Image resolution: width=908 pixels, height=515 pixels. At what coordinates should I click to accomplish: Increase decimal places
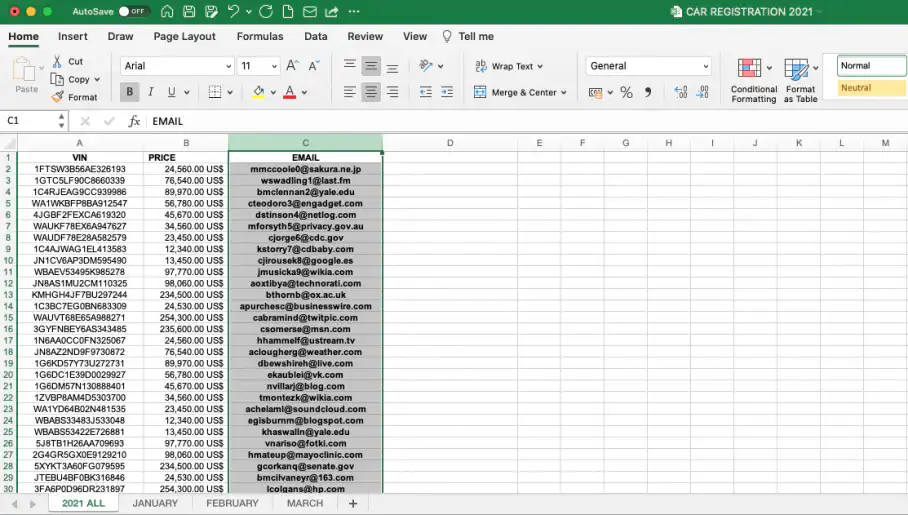tap(680, 92)
